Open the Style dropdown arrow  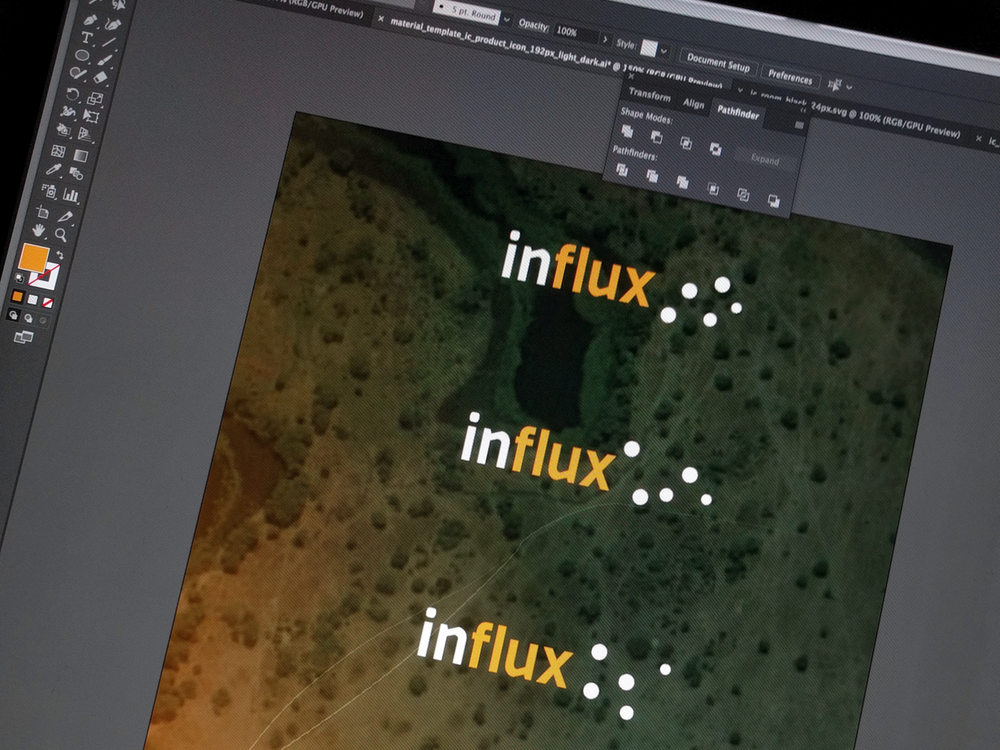pos(664,51)
